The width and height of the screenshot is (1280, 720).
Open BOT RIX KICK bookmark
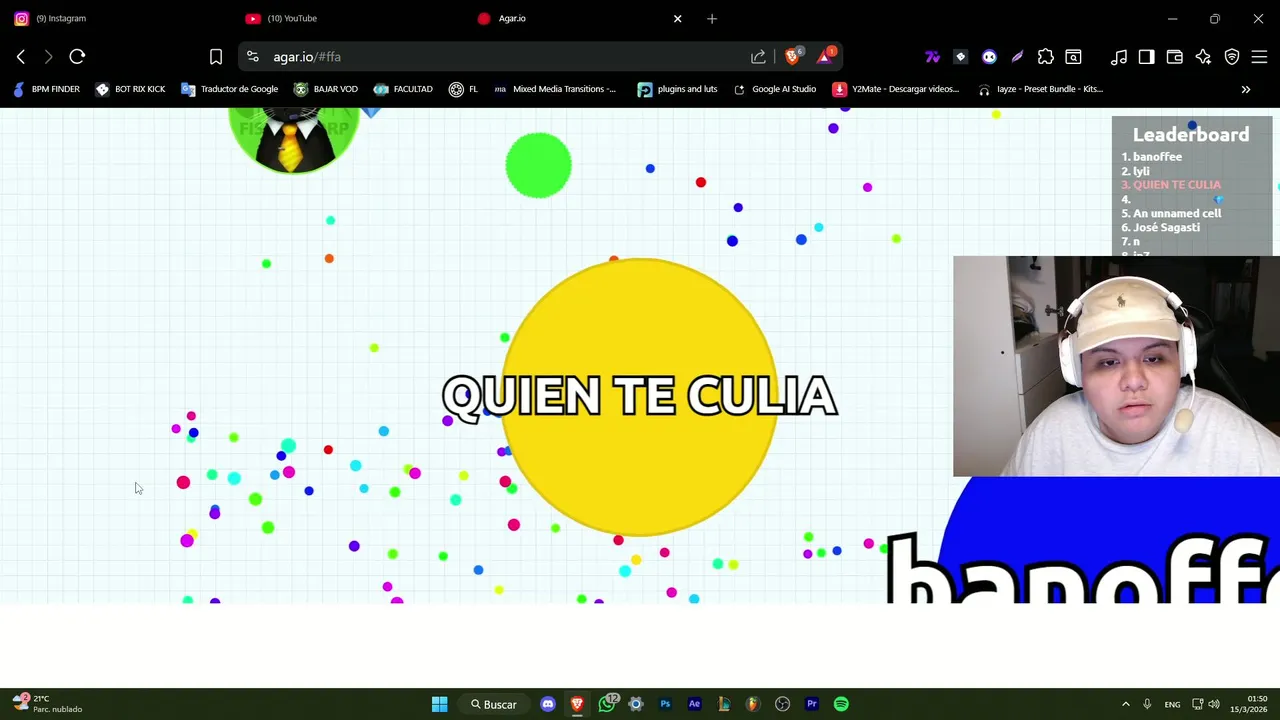click(130, 89)
